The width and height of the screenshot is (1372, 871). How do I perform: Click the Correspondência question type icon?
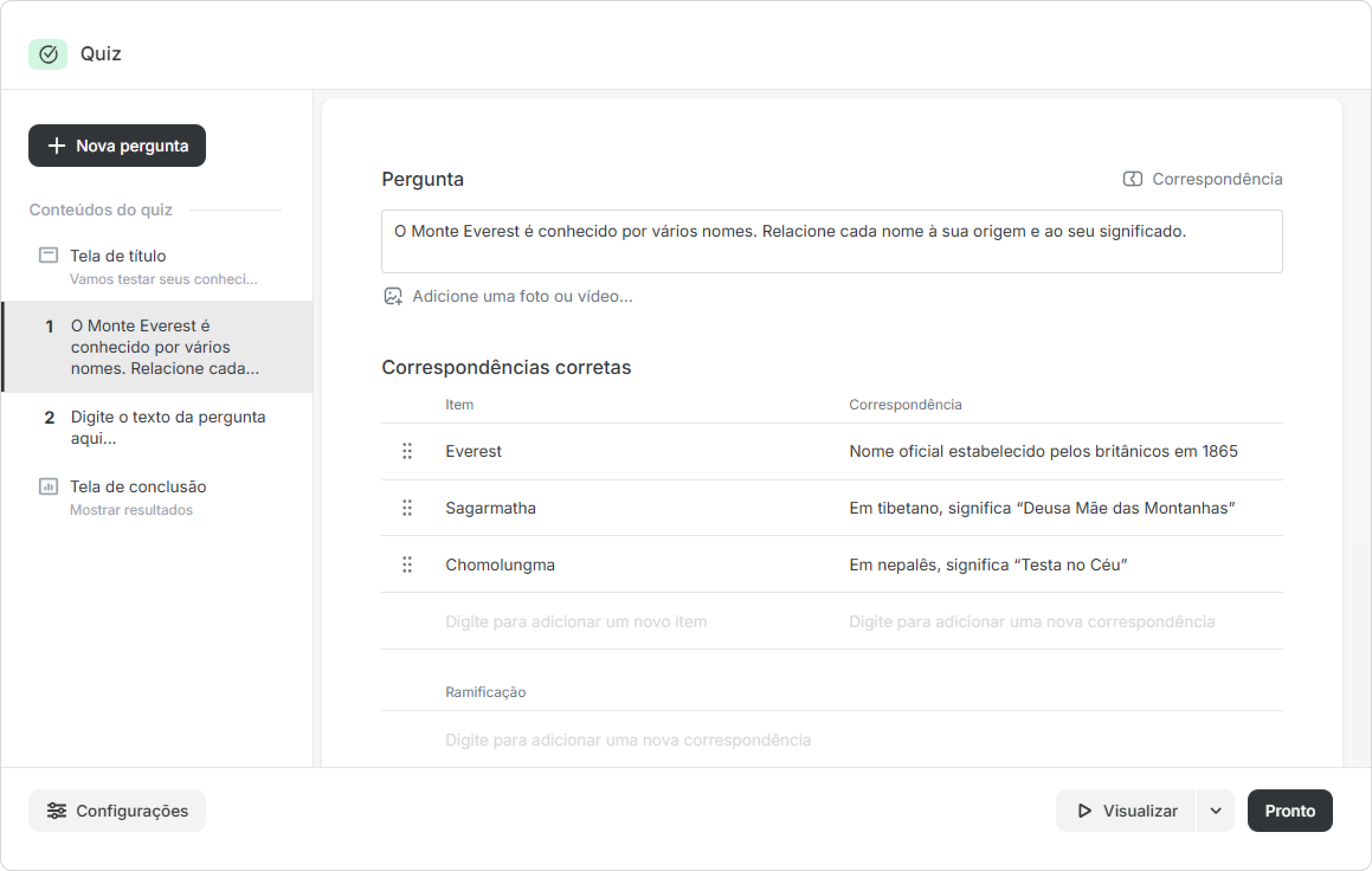[x=1132, y=179]
